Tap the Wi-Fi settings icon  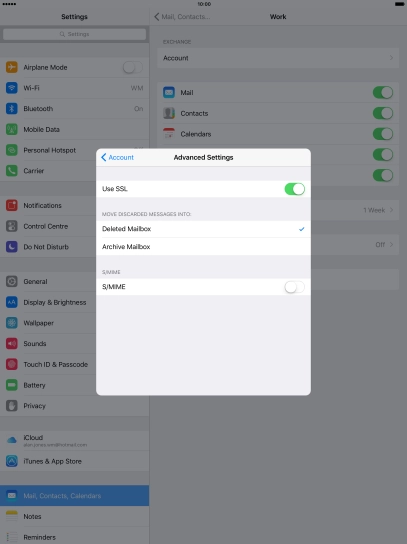11,88
